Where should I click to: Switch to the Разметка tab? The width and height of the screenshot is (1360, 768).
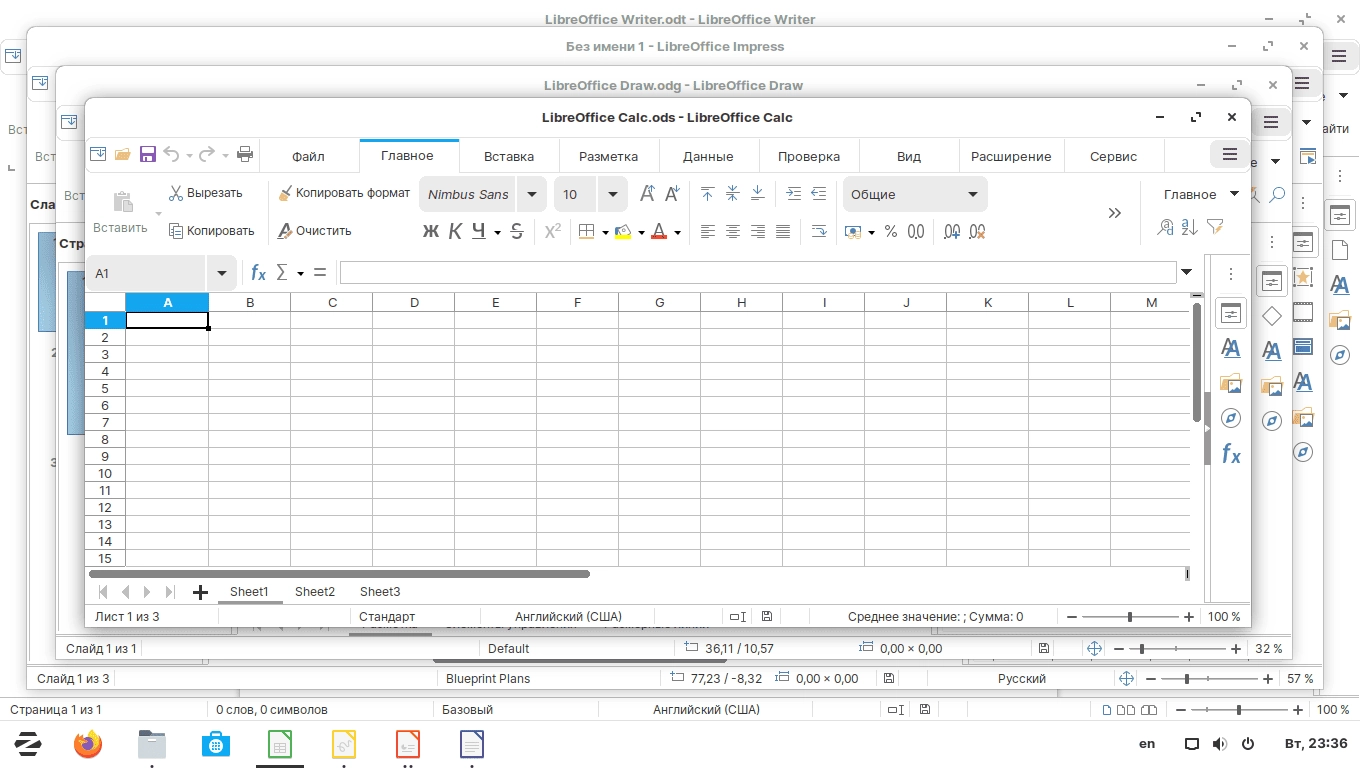609,156
